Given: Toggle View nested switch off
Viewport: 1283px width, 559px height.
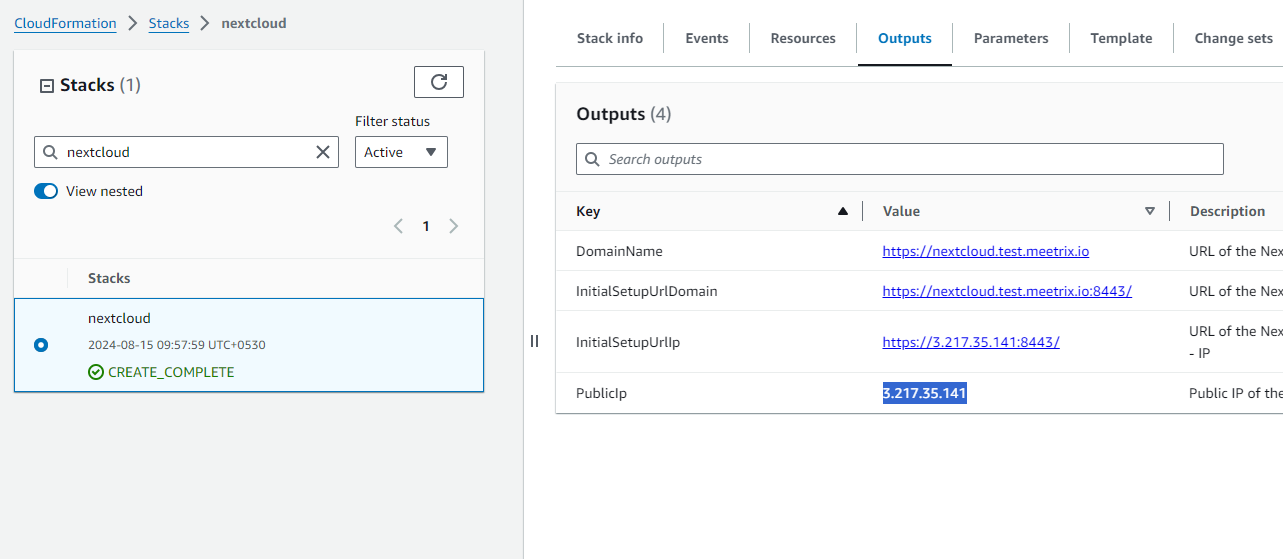Looking at the screenshot, I should coord(46,191).
